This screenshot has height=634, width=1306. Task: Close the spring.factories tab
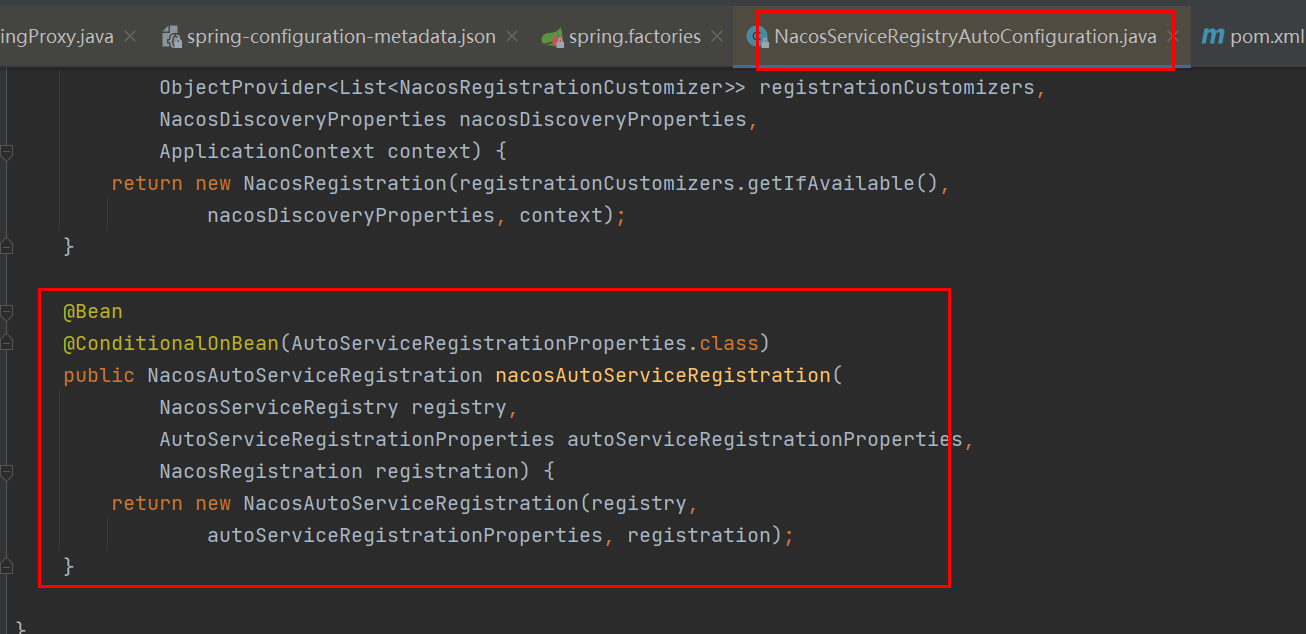click(717, 37)
